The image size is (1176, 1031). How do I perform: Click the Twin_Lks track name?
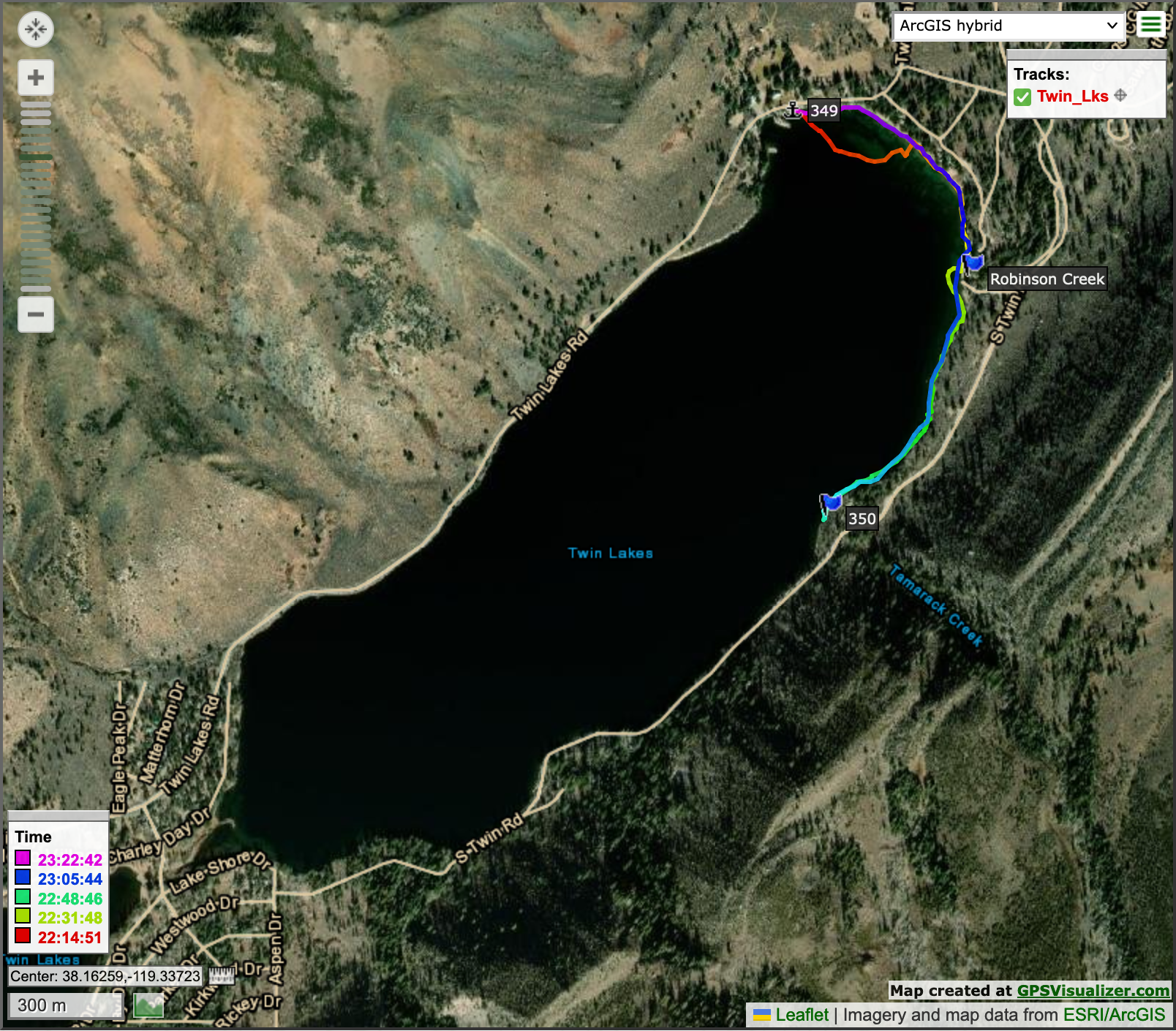pos(1072,97)
